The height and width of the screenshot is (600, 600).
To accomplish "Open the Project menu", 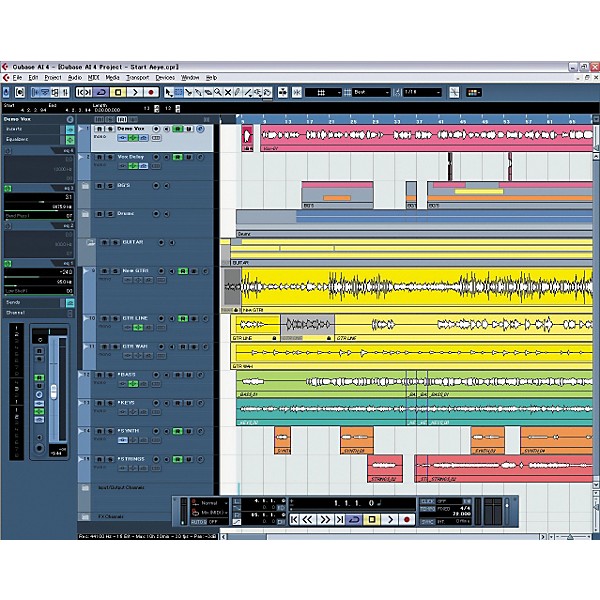I will click(53, 78).
